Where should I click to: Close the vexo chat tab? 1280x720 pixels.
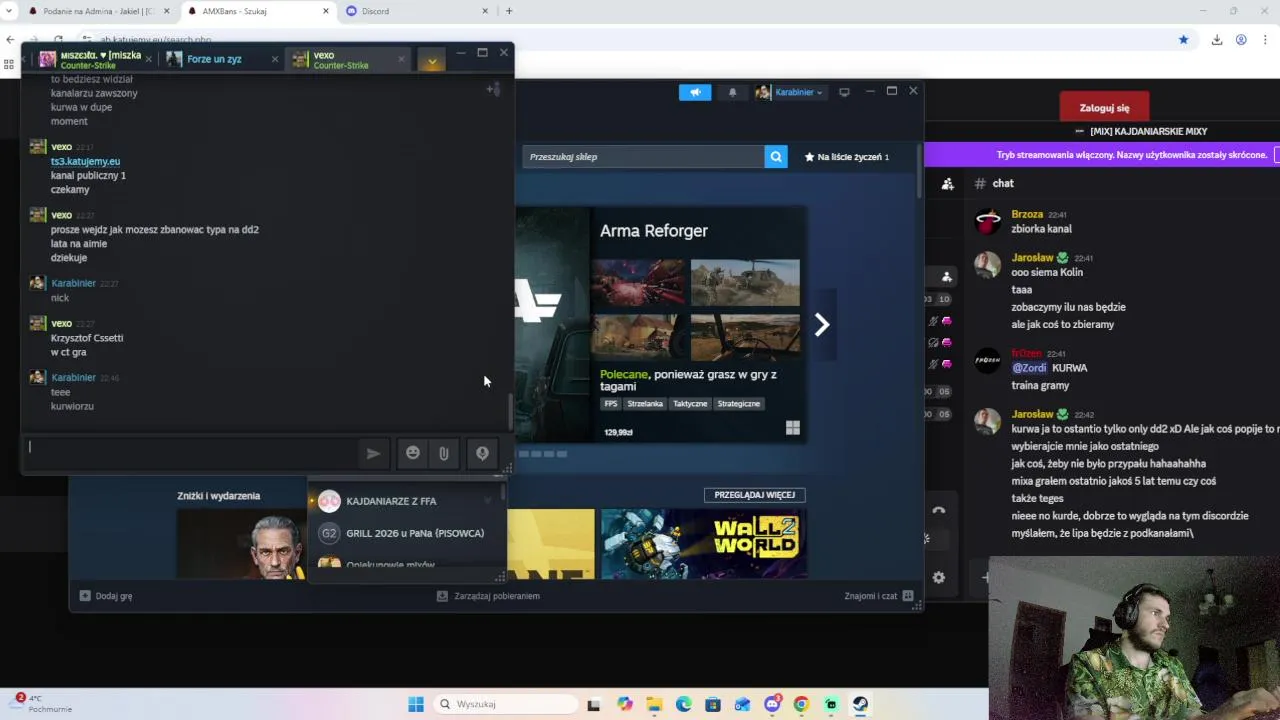(402, 59)
